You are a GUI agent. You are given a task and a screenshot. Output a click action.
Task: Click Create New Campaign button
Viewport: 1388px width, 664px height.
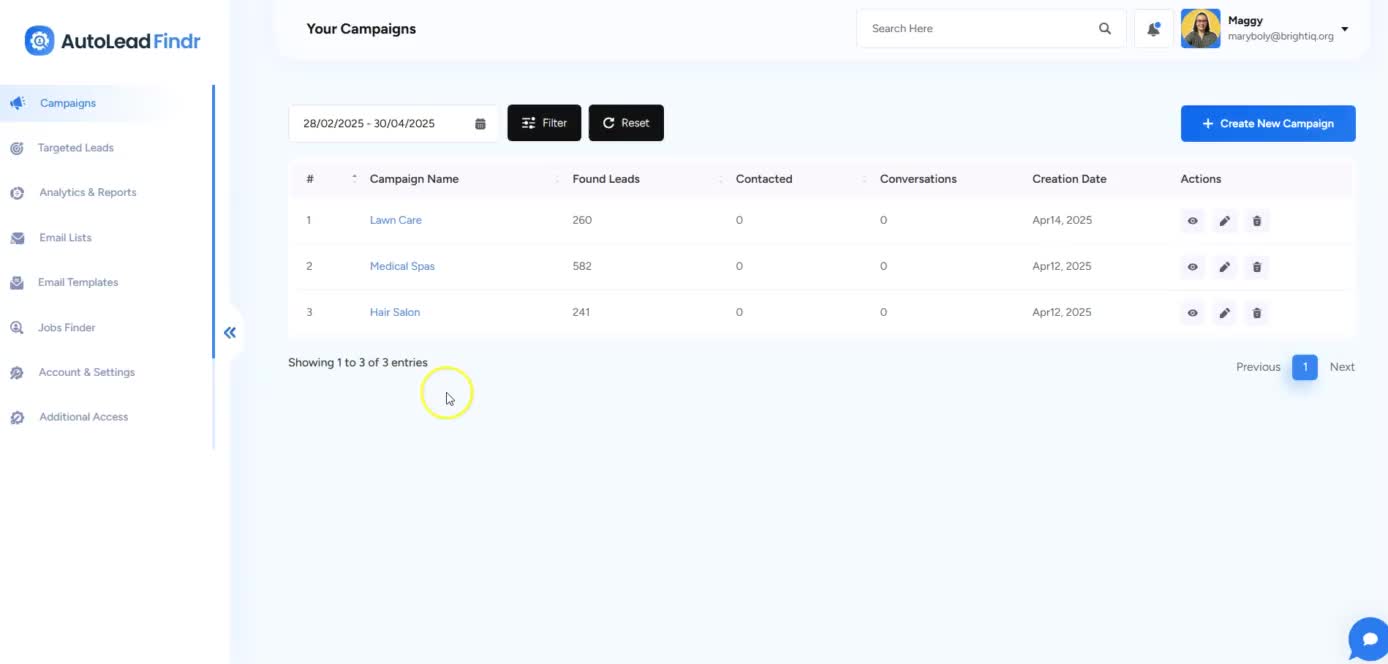1268,124
